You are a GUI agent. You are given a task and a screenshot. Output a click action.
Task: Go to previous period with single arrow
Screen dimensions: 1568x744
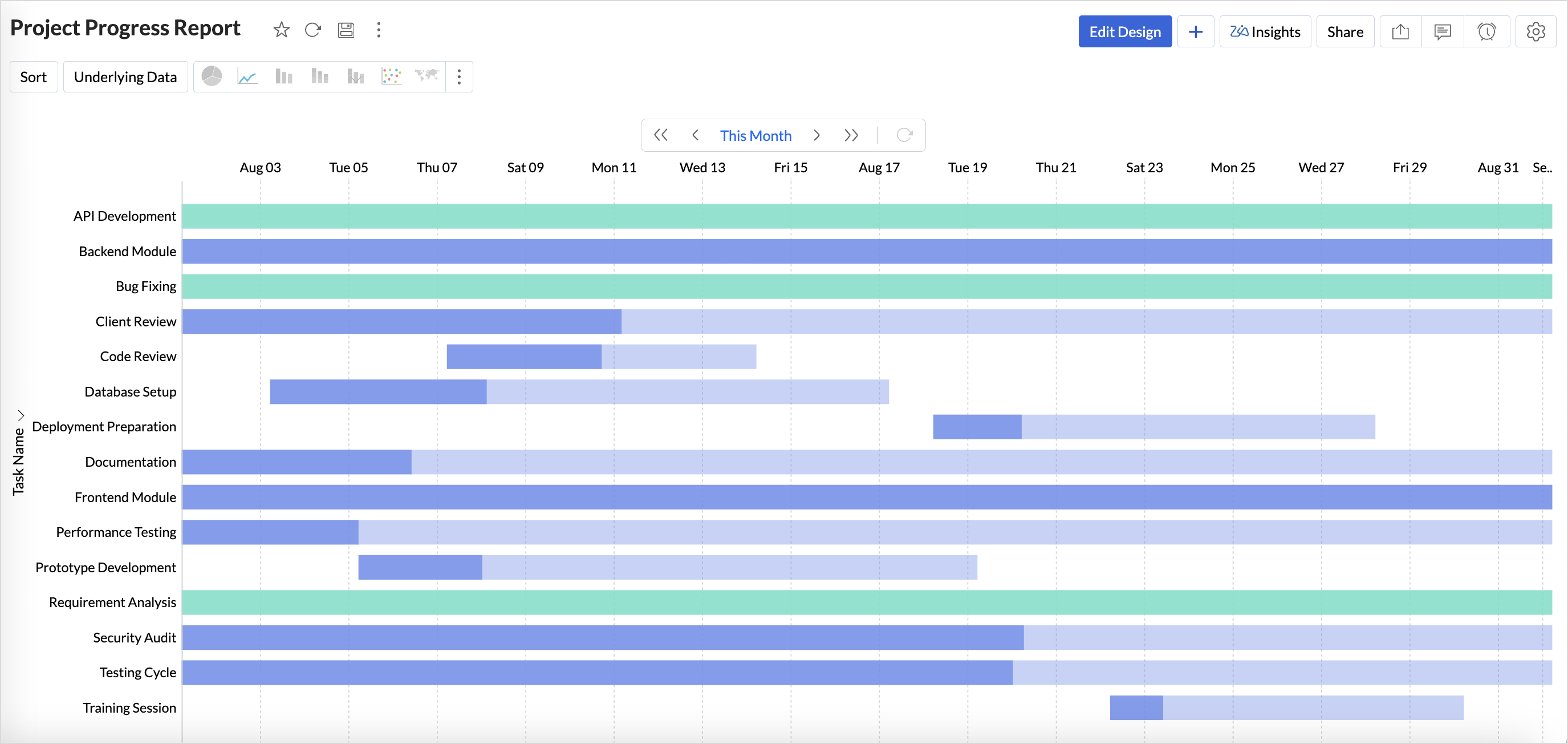point(695,135)
